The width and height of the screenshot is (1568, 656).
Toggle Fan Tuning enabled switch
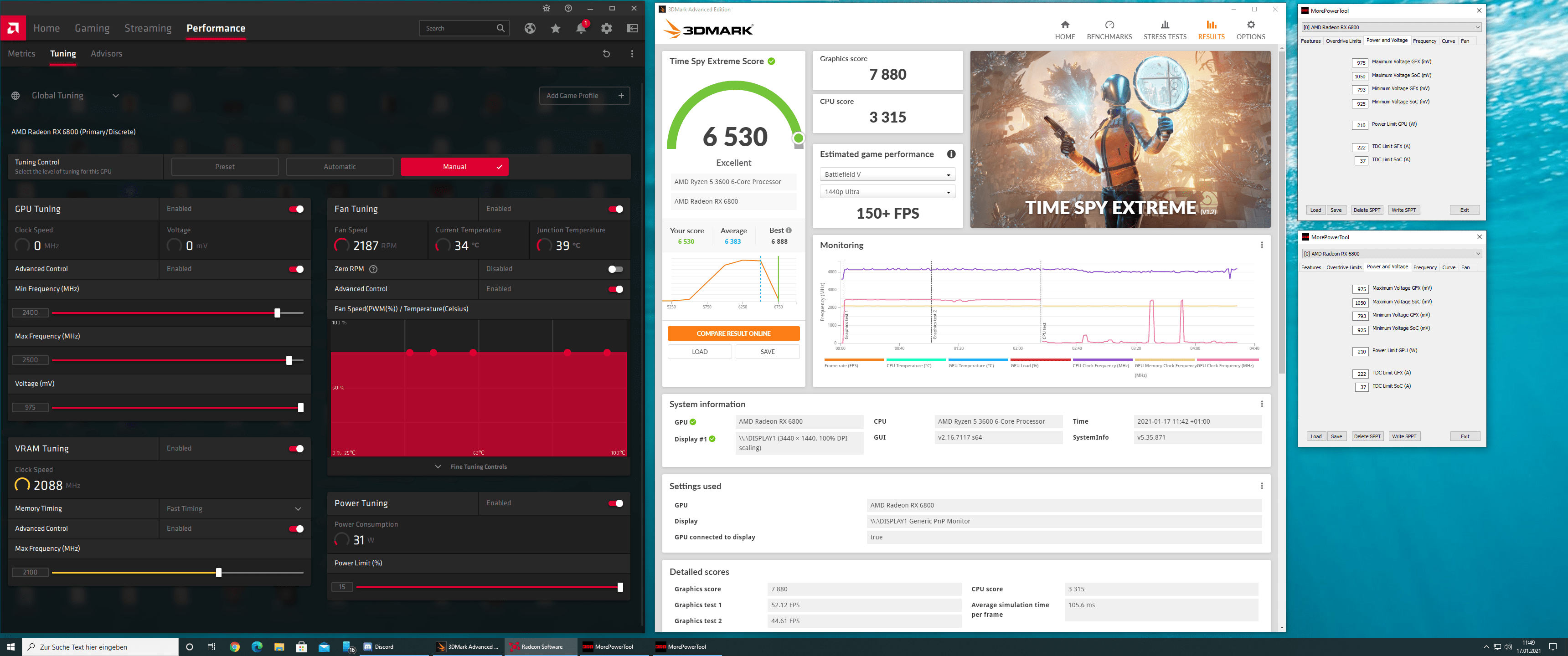615,209
